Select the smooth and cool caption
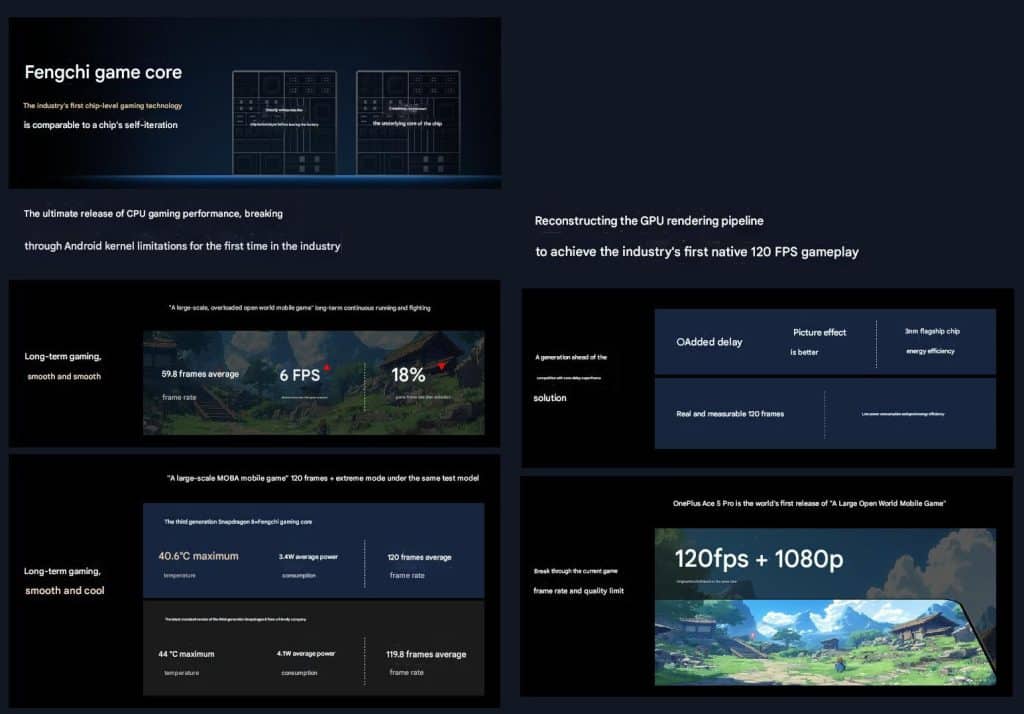Screen dimensions: 1024x714 point(65,590)
